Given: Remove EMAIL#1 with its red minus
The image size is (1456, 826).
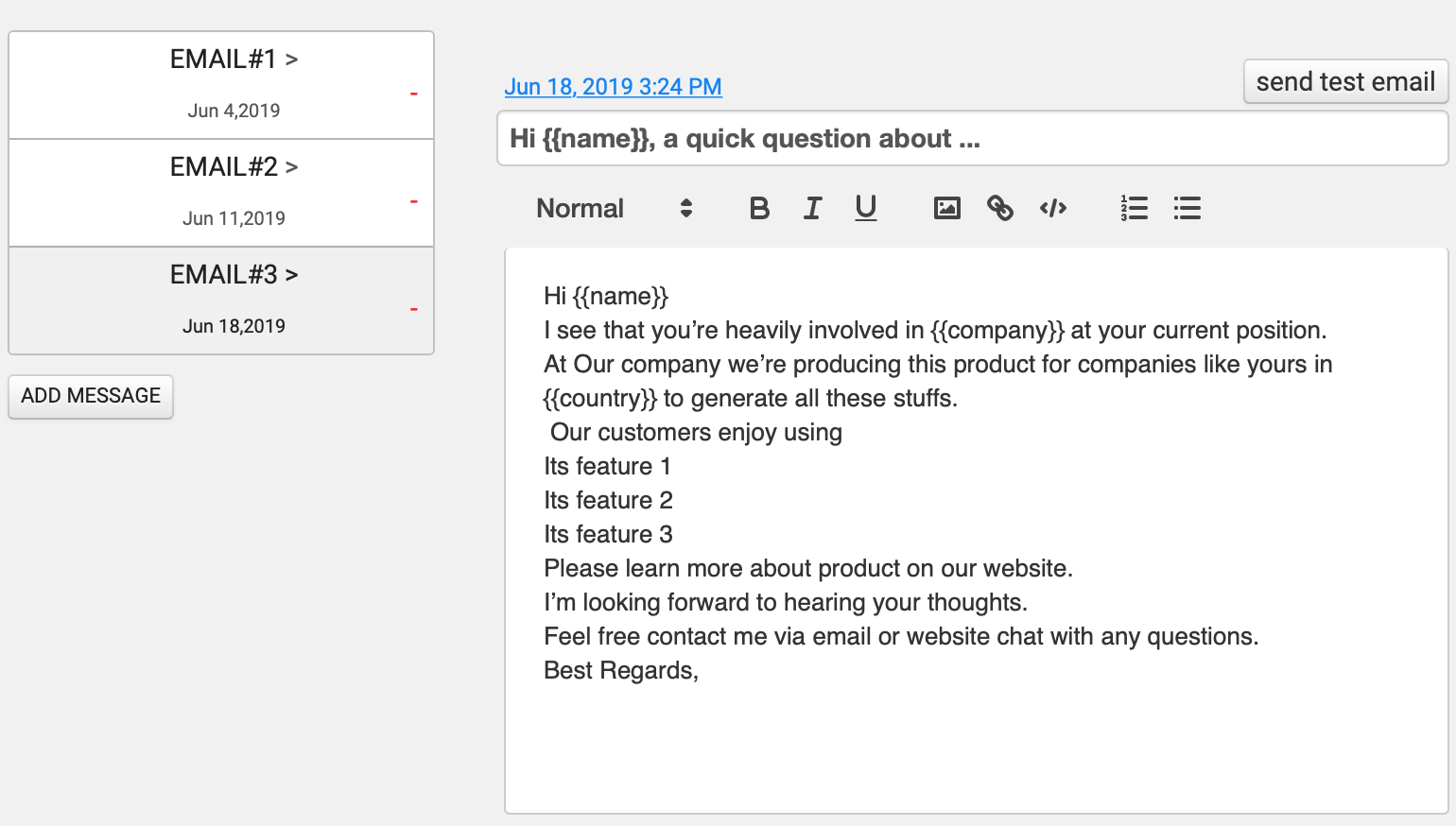Looking at the screenshot, I should [413, 94].
